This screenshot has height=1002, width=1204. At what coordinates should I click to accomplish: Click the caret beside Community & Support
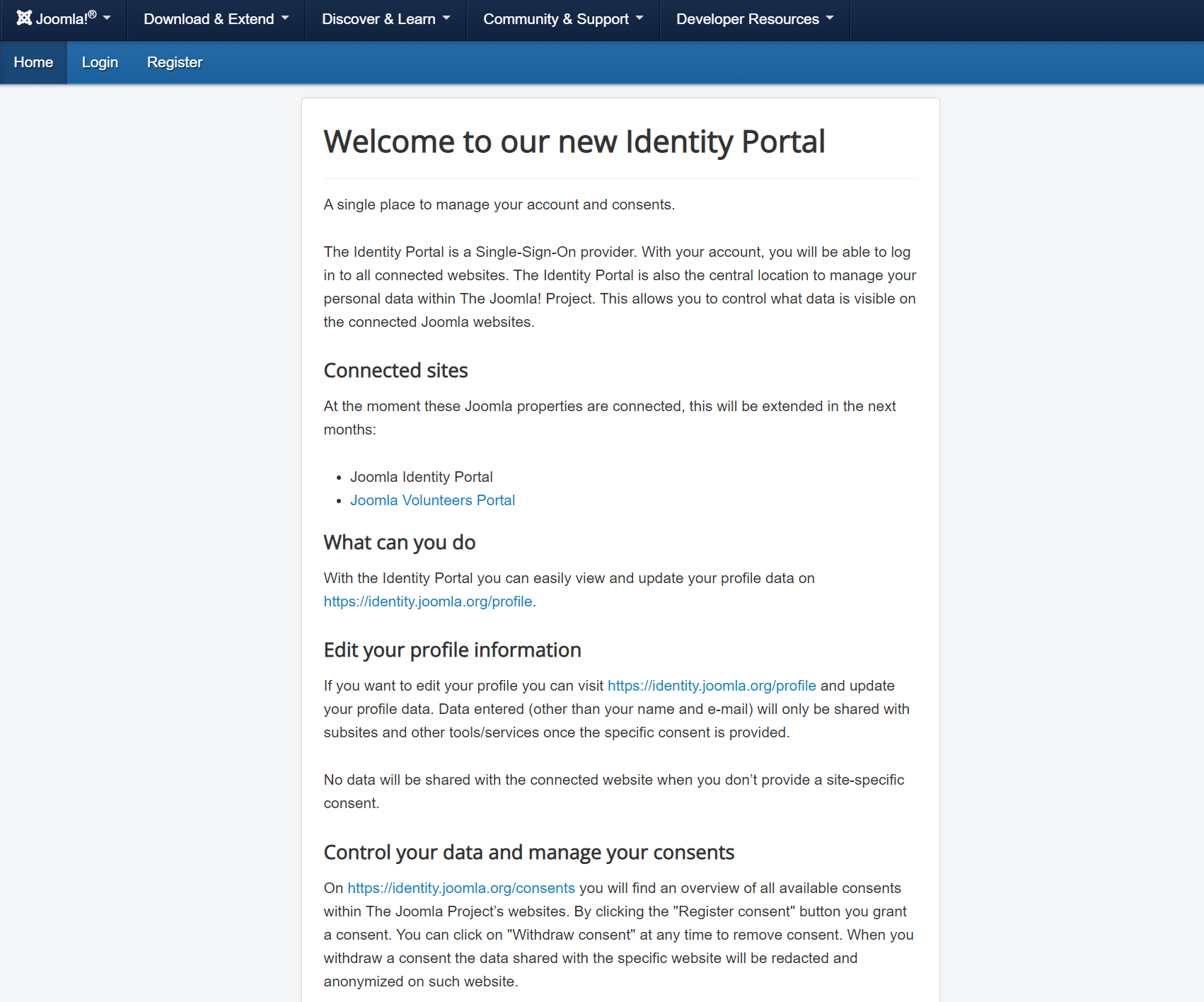coord(639,18)
